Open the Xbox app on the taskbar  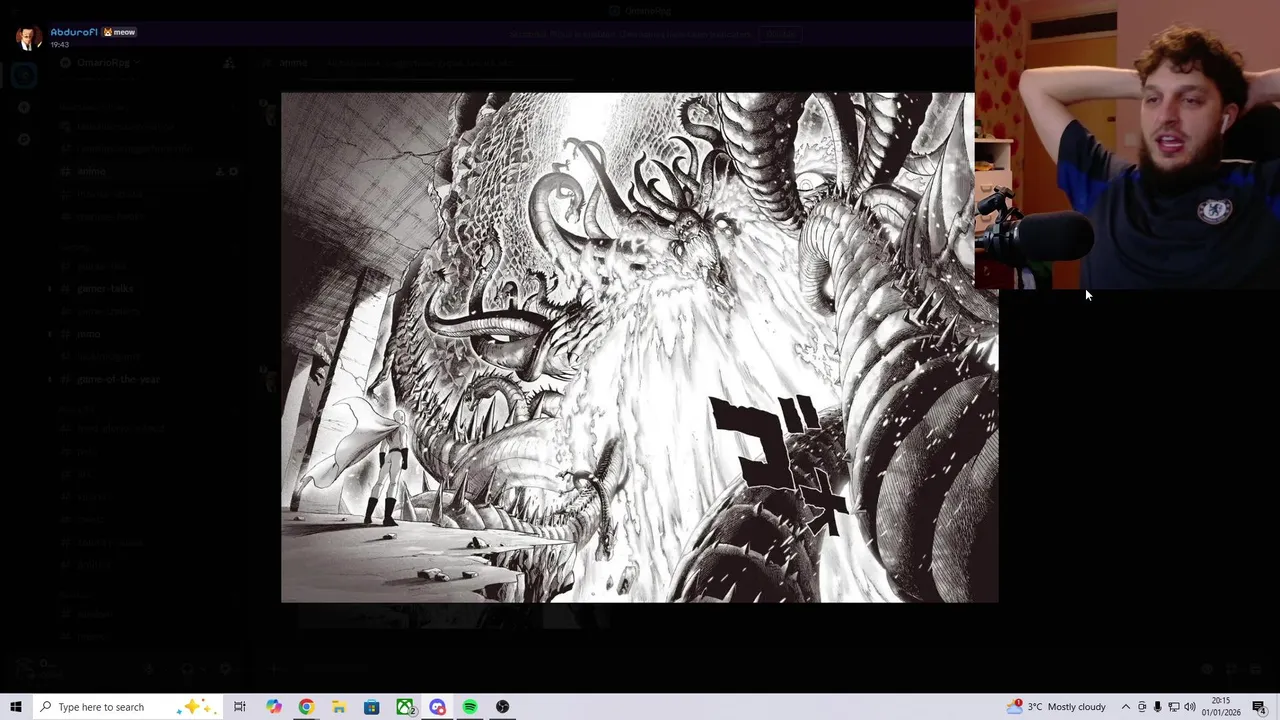point(405,707)
